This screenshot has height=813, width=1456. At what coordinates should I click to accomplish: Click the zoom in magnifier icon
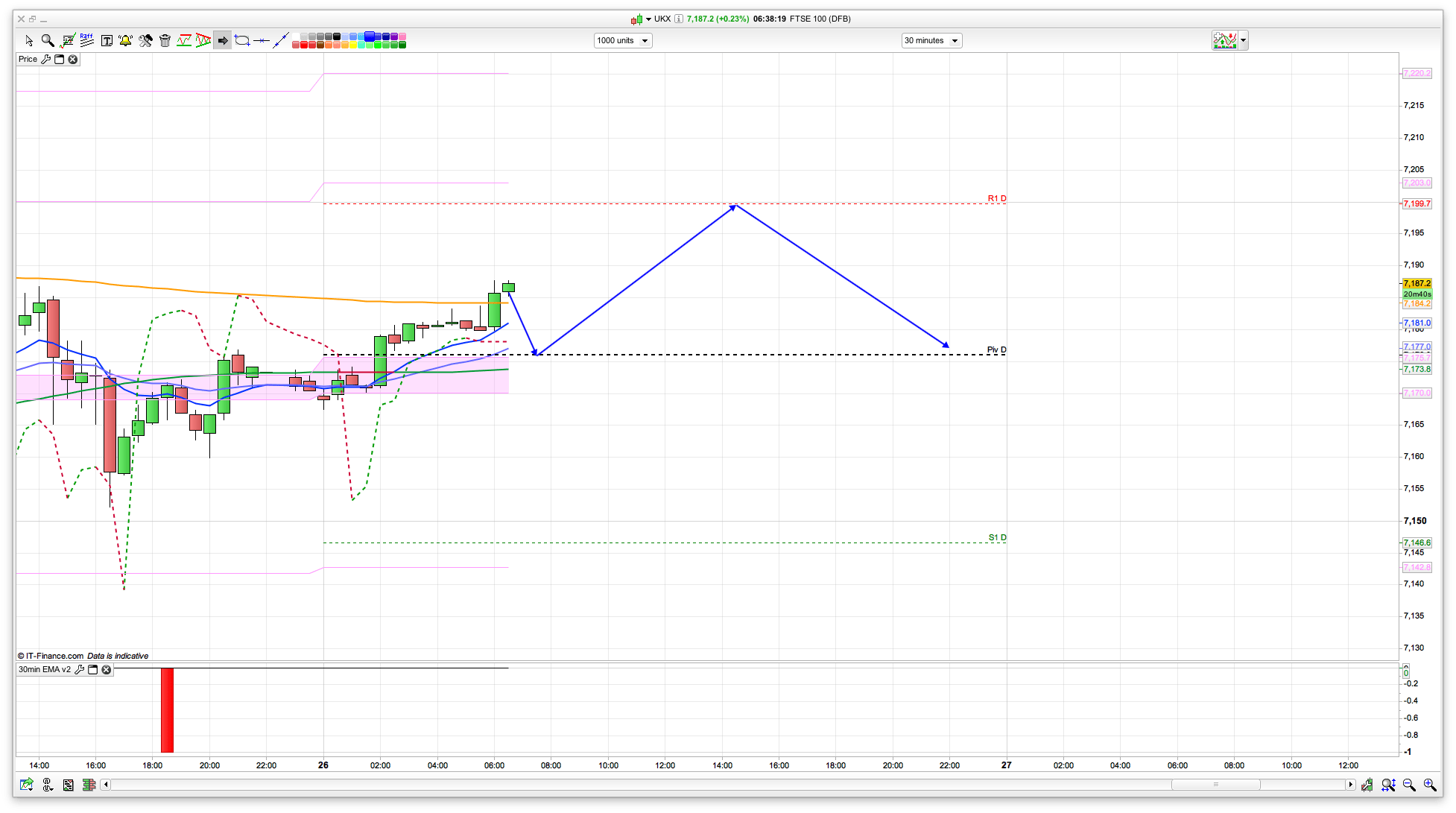(1430, 785)
